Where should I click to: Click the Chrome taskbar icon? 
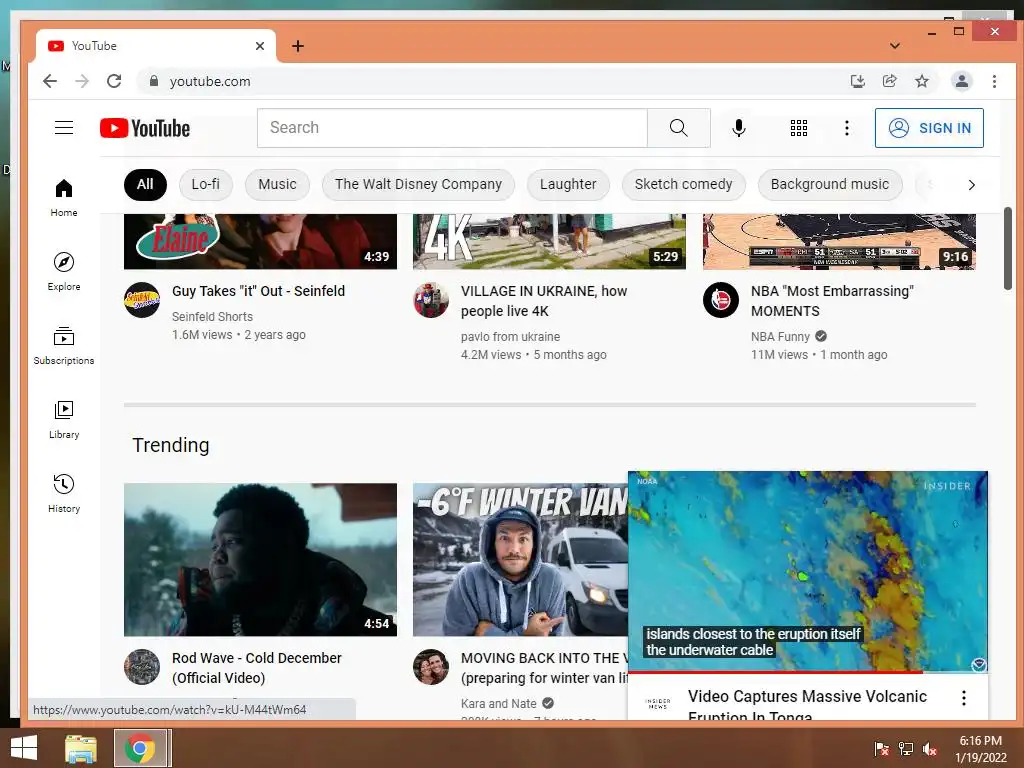[x=140, y=748]
